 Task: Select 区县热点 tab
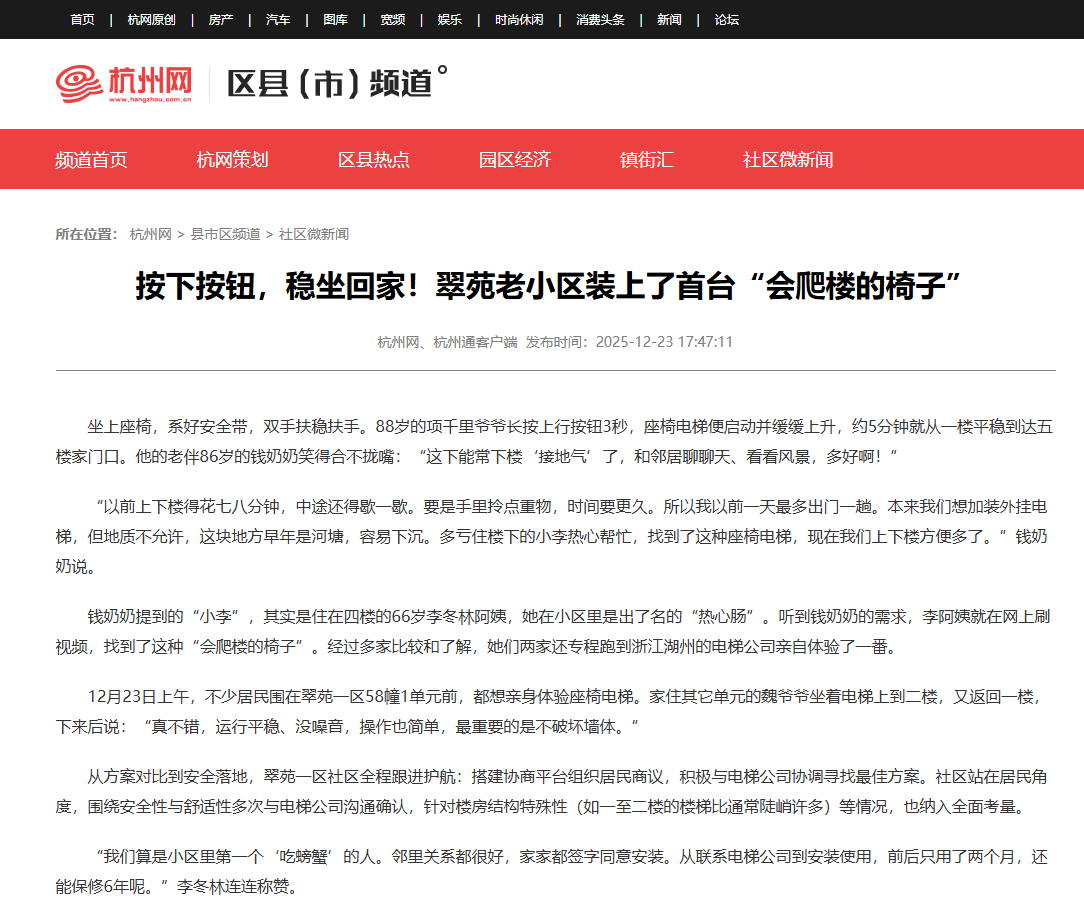[374, 160]
